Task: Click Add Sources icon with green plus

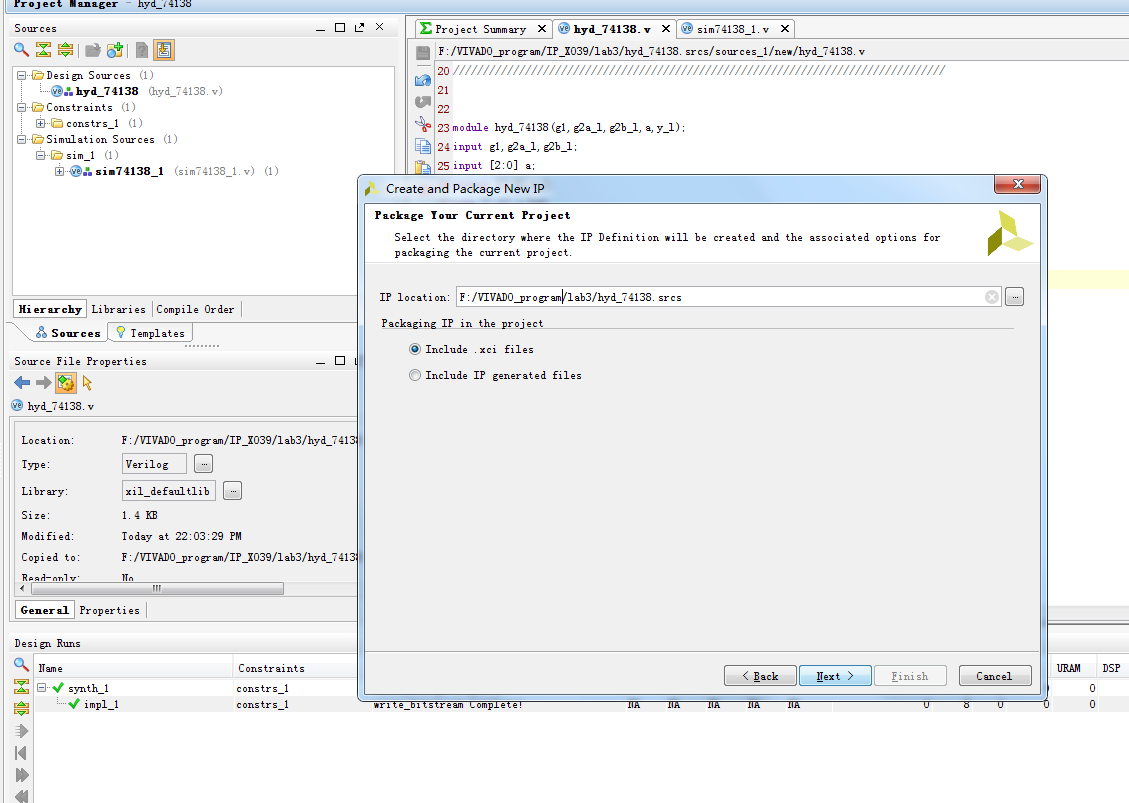Action: 115,50
